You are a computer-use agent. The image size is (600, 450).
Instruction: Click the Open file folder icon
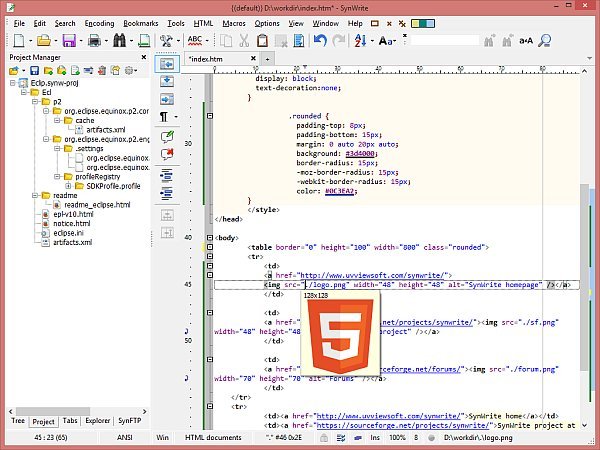44,40
